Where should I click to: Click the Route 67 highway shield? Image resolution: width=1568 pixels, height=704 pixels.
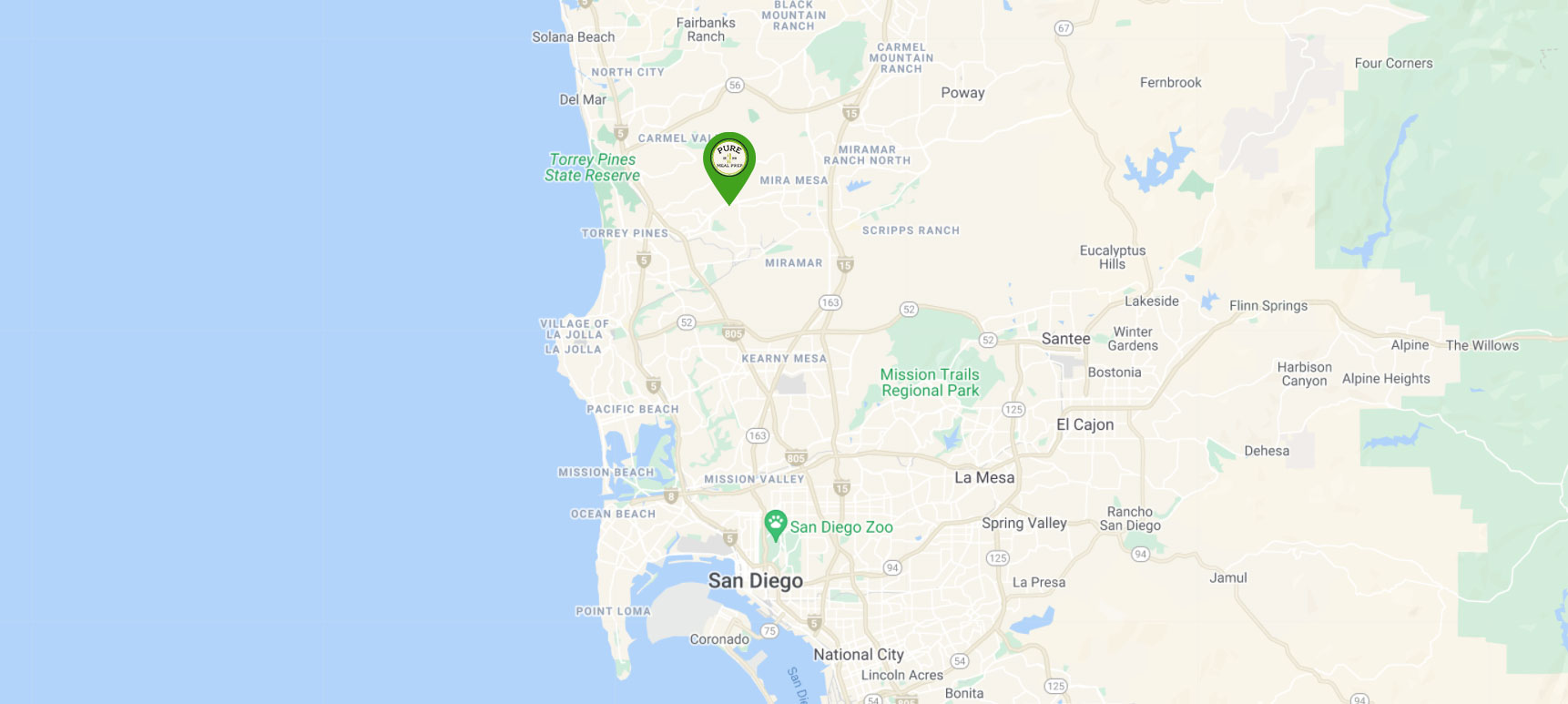pos(1064,28)
